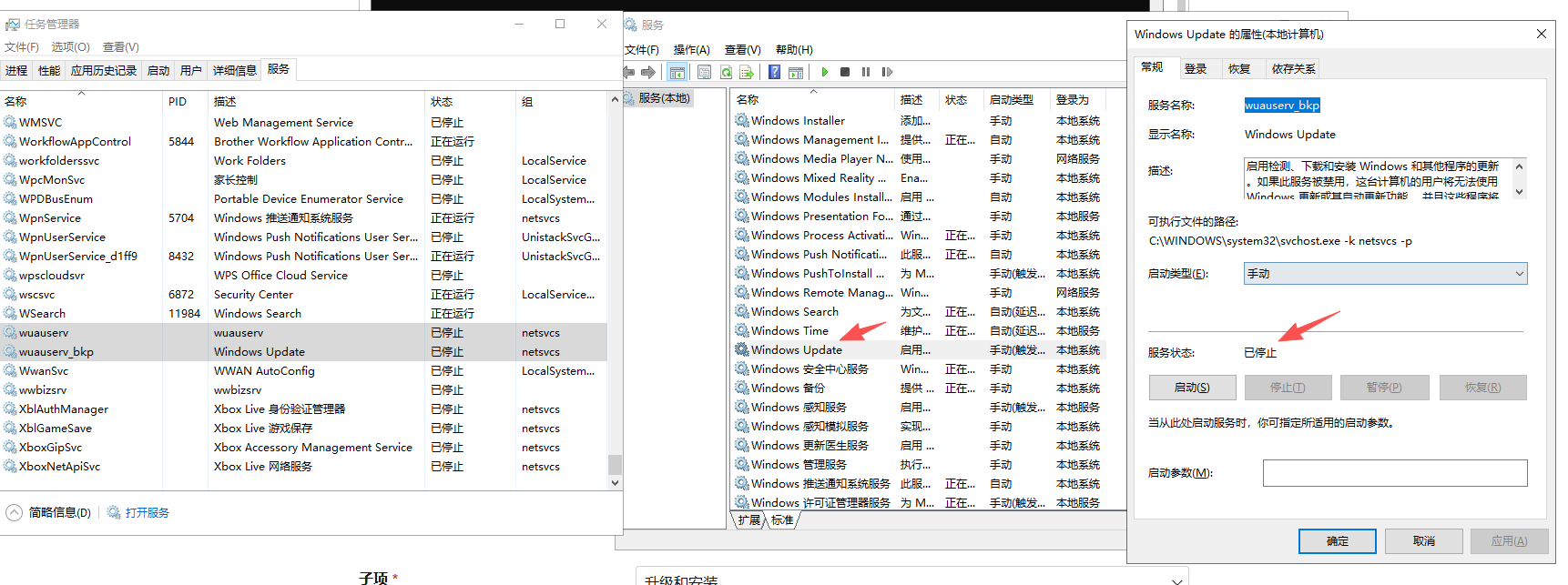Switch to 启动 tab in Task Manager
Viewport: 1568px width, 585px height.
coord(158,70)
